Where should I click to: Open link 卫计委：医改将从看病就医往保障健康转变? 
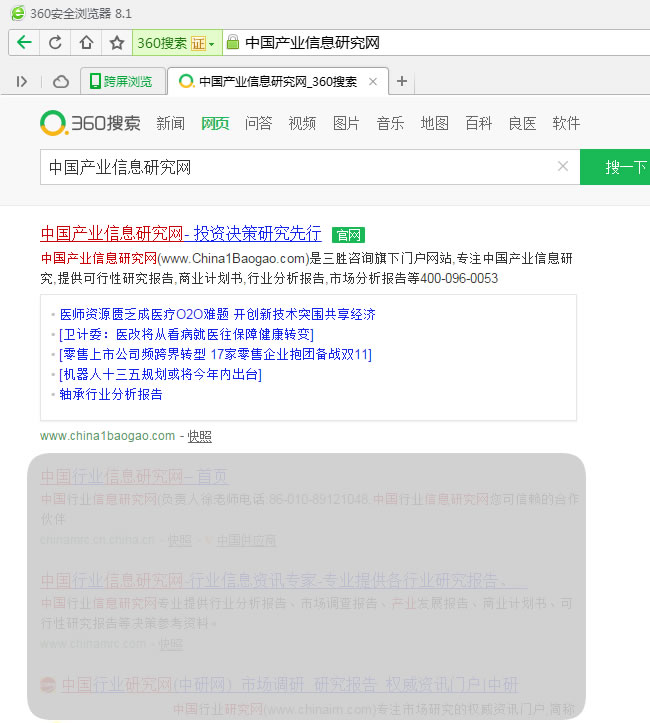click(187, 334)
